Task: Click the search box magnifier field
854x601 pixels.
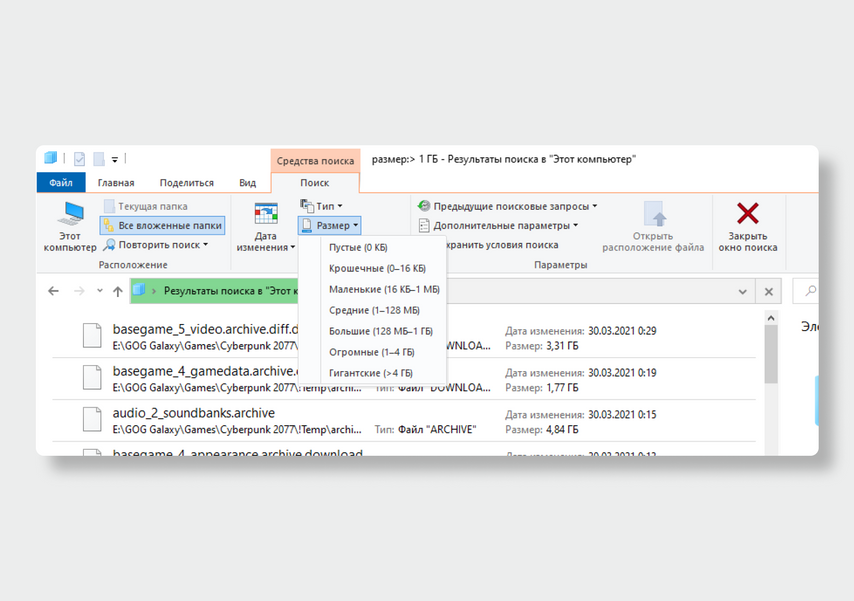Action: coord(805,291)
